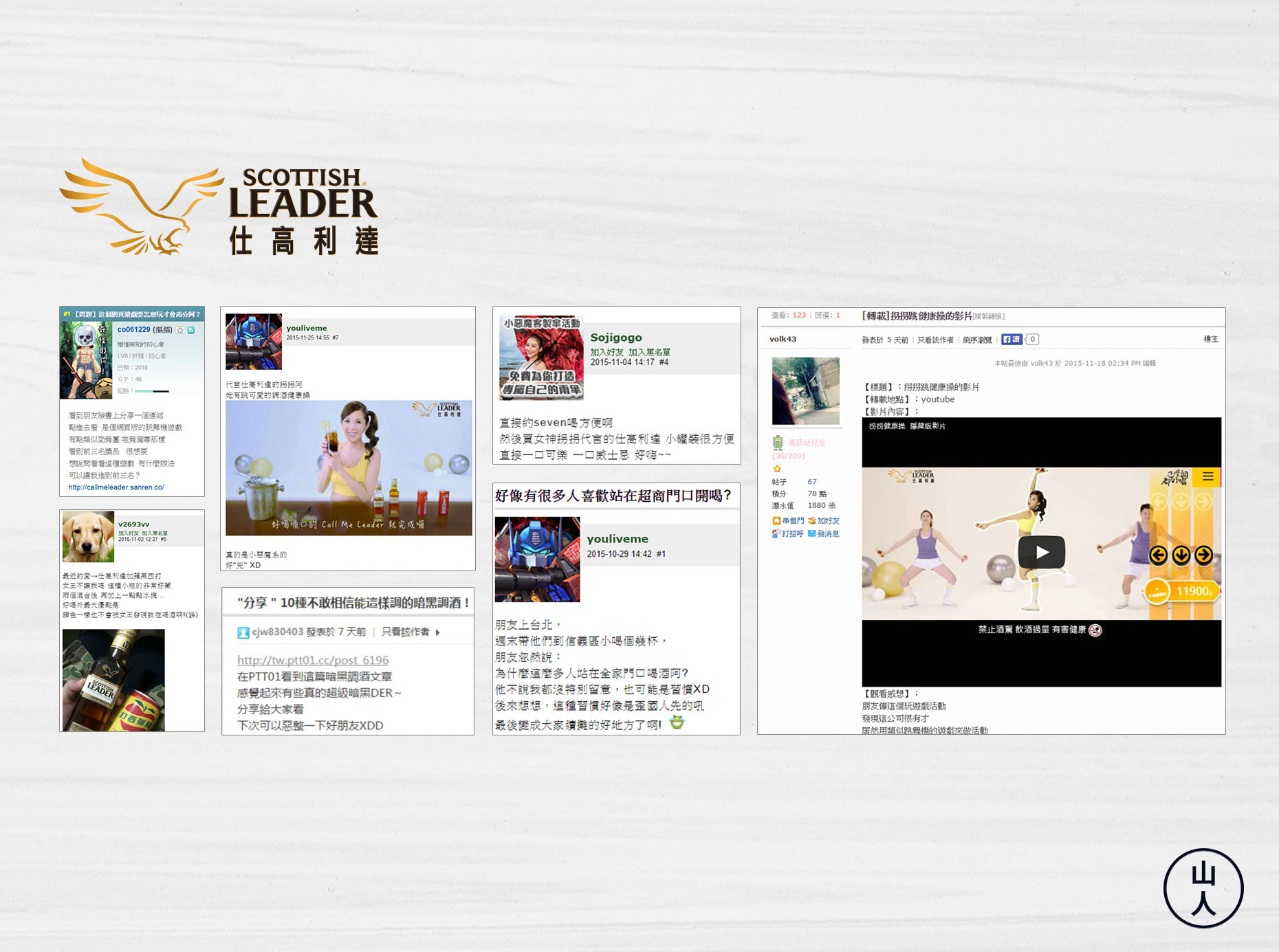This screenshot has width=1279, height=952.
Task: Open the callmeleader.sanren.co link
Action: coord(116,487)
